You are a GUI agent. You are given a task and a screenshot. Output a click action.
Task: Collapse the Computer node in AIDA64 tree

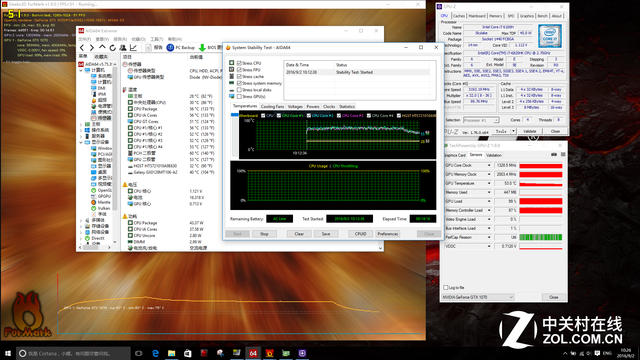pyautogui.click(x=81, y=70)
